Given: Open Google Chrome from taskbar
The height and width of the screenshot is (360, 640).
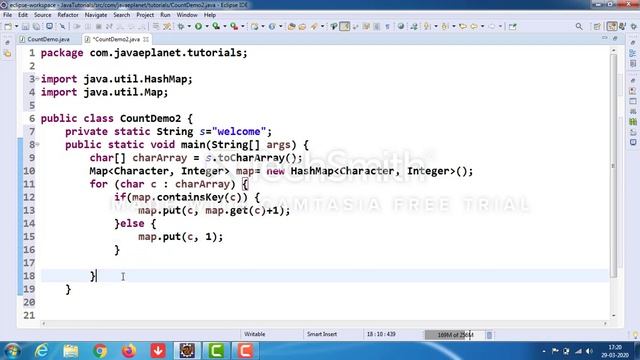Looking at the screenshot, I should pos(100,351).
